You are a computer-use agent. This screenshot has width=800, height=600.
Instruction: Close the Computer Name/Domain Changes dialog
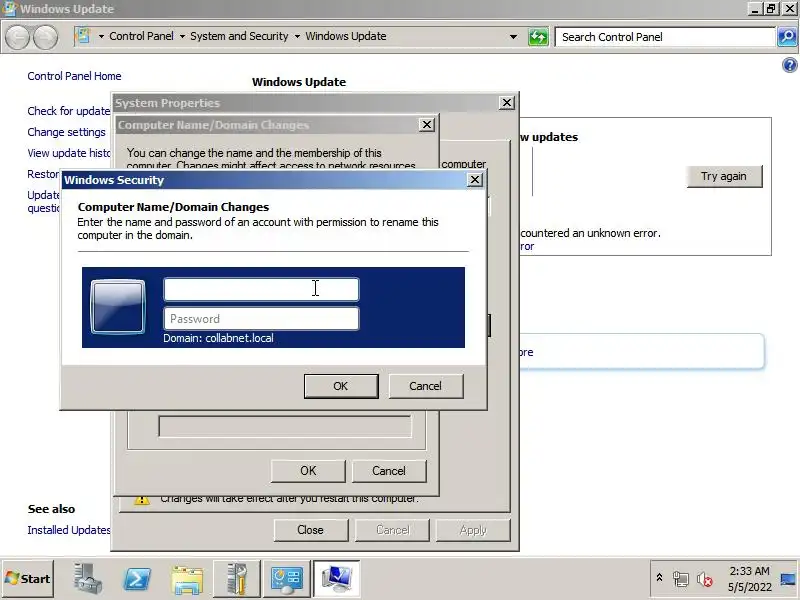pos(427,125)
